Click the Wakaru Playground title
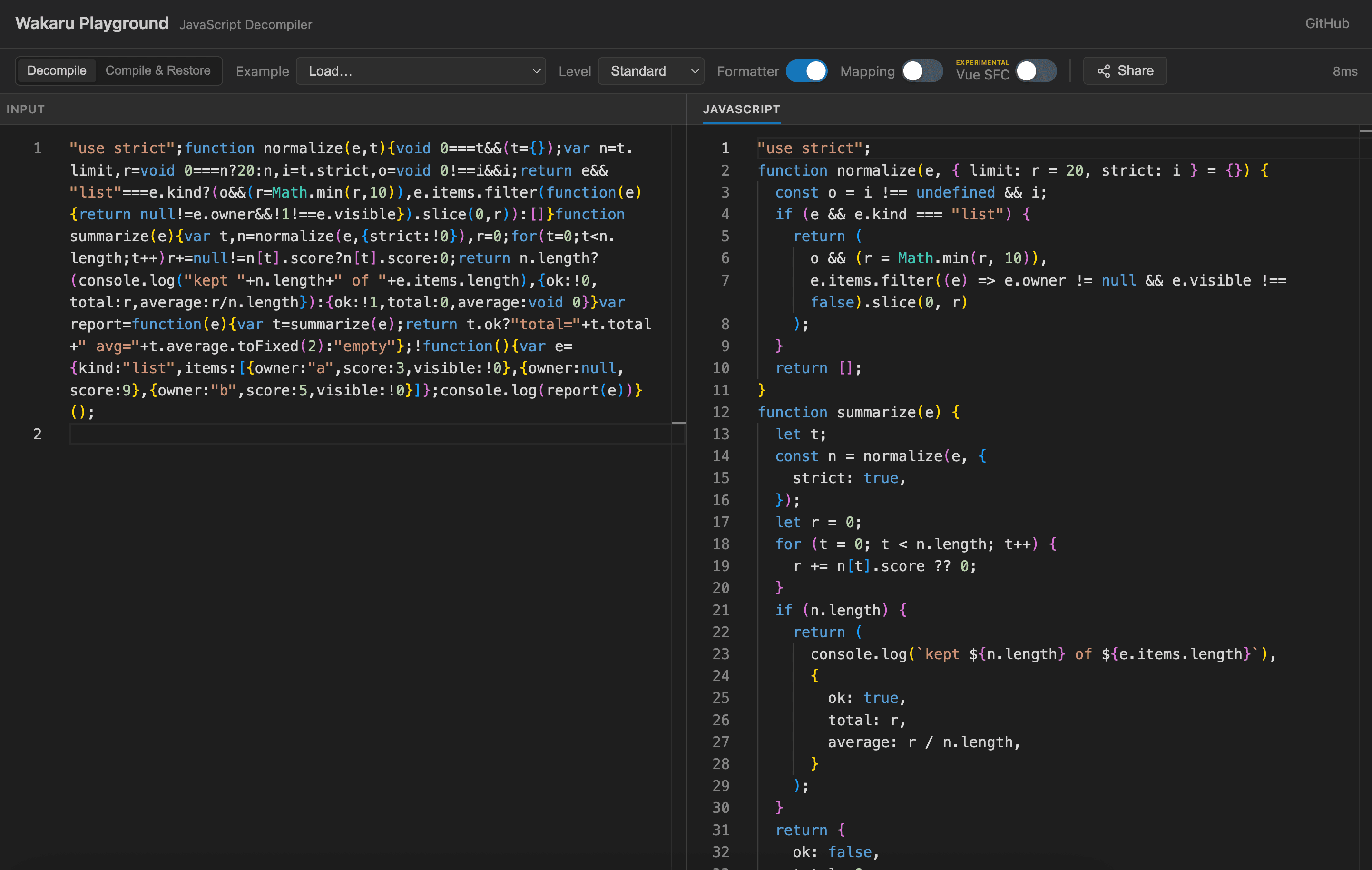The image size is (1372, 870). point(92,23)
